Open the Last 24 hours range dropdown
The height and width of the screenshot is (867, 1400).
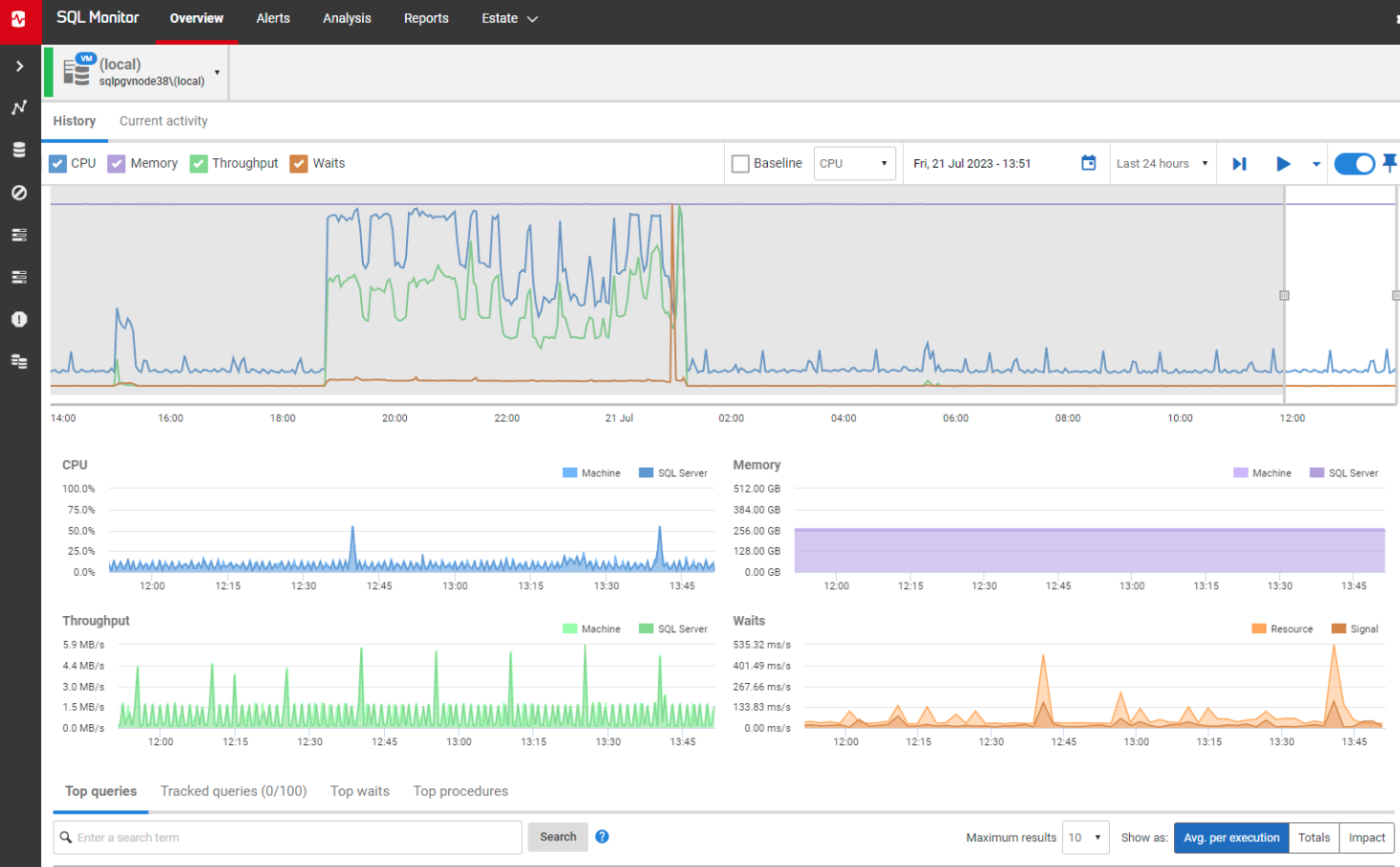[1162, 164]
